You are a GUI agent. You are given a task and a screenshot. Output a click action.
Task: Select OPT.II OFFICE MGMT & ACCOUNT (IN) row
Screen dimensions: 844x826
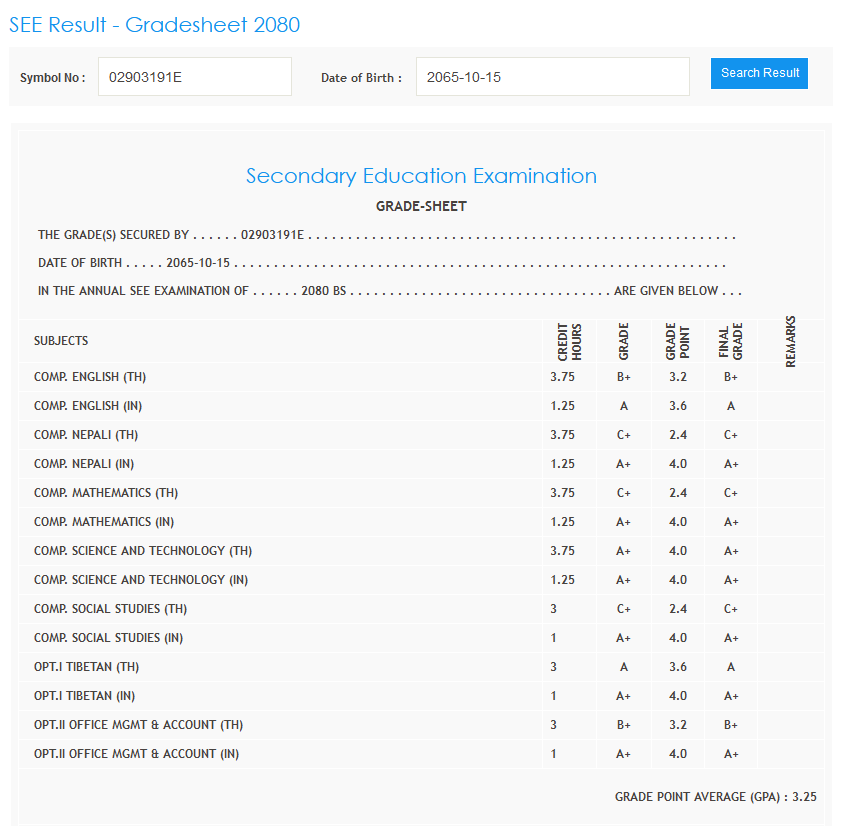coord(136,754)
